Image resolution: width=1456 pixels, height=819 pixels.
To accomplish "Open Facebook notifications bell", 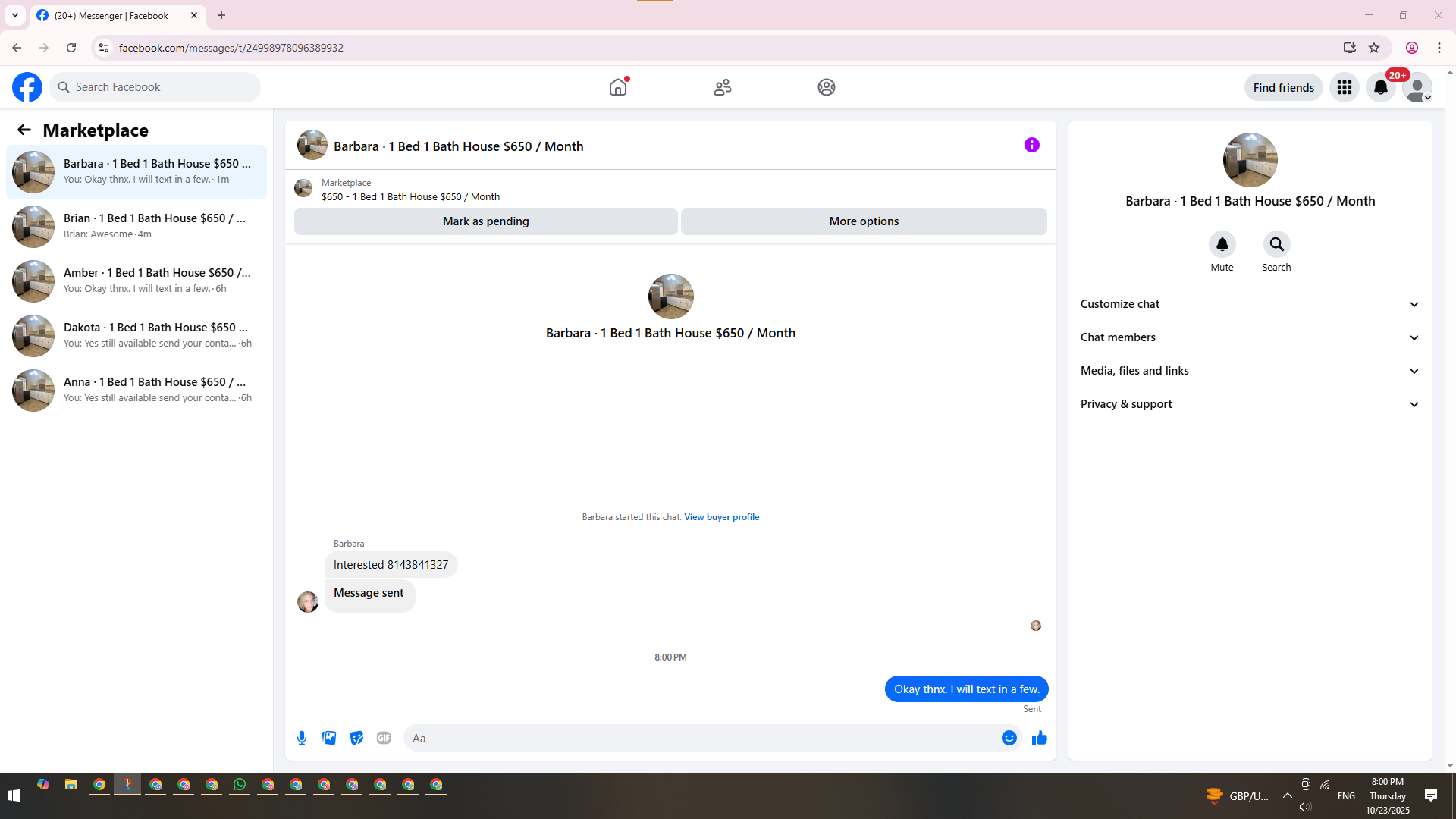I will click(1381, 87).
